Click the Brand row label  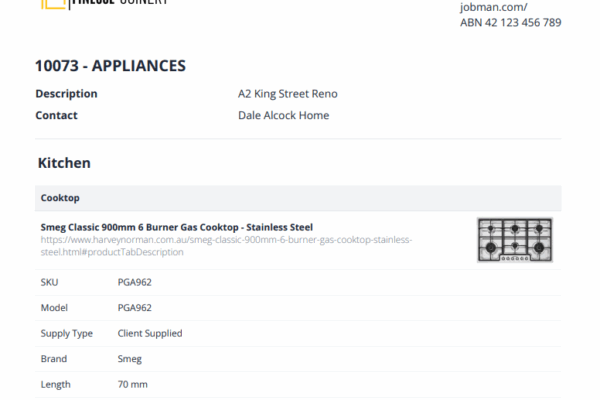click(54, 359)
